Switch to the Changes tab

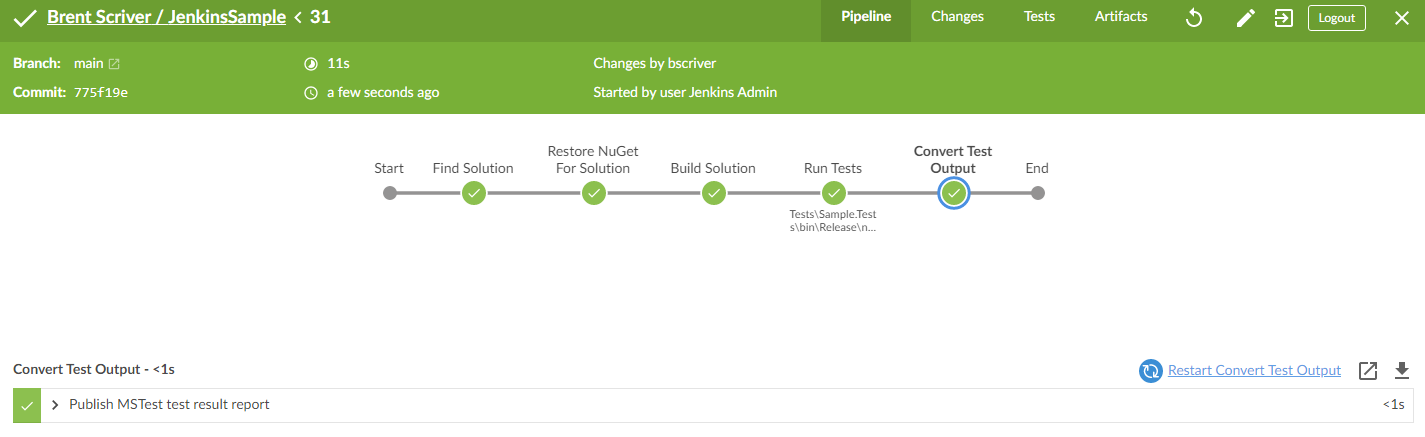pos(957,17)
